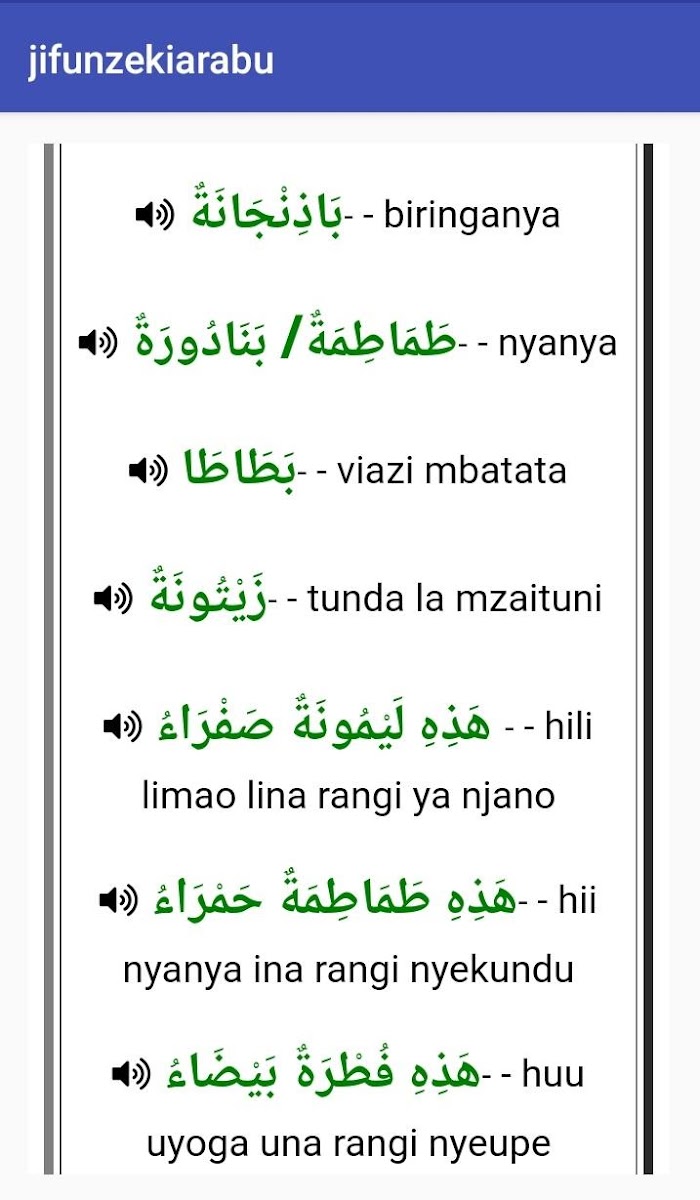
Task: Tap speaker icon beside viazi mbatata
Action: (x=149, y=470)
